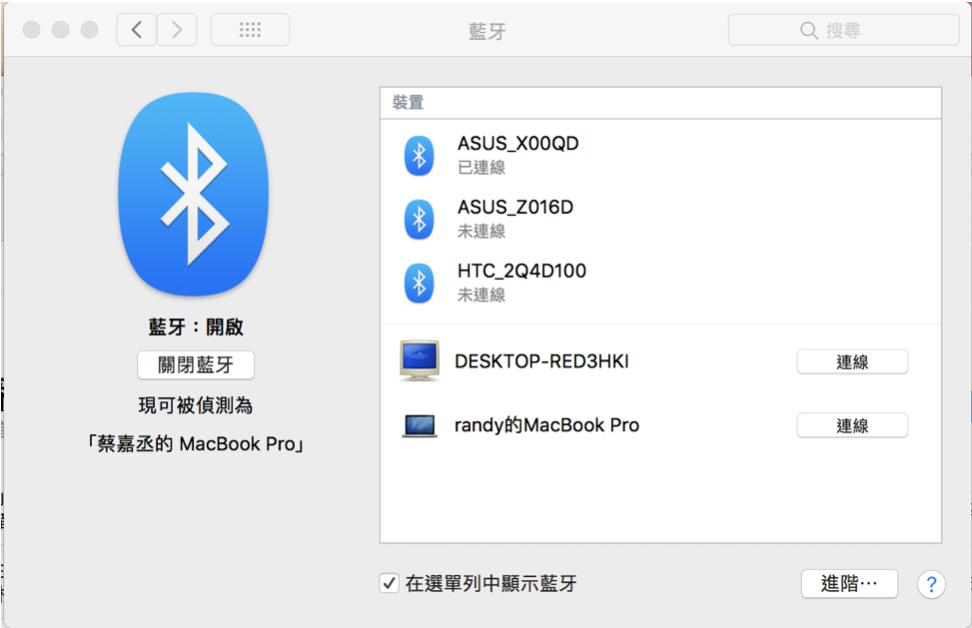Click the 在選單列中顯示藍牙 label text
The width and height of the screenshot is (972, 628).
[491, 583]
